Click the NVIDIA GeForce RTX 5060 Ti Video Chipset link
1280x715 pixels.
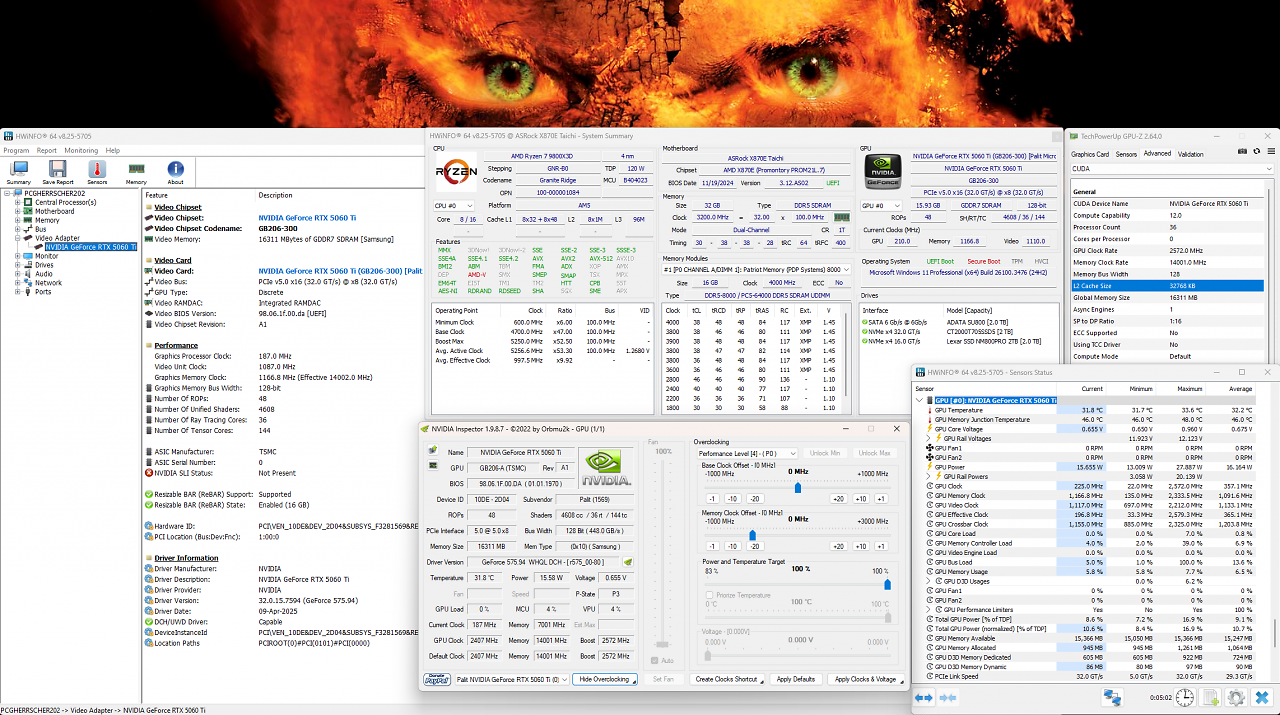(305, 217)
